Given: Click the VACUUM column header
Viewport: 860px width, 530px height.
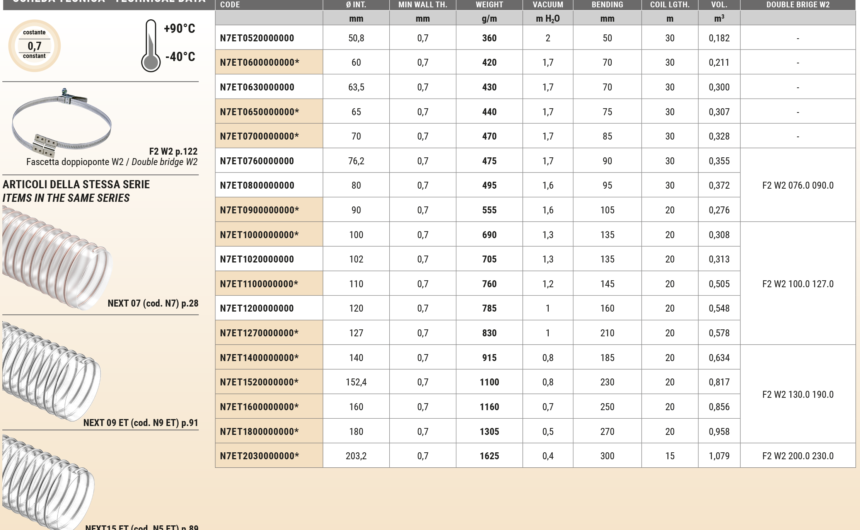Looking at the screenshot, I should 548,5.
